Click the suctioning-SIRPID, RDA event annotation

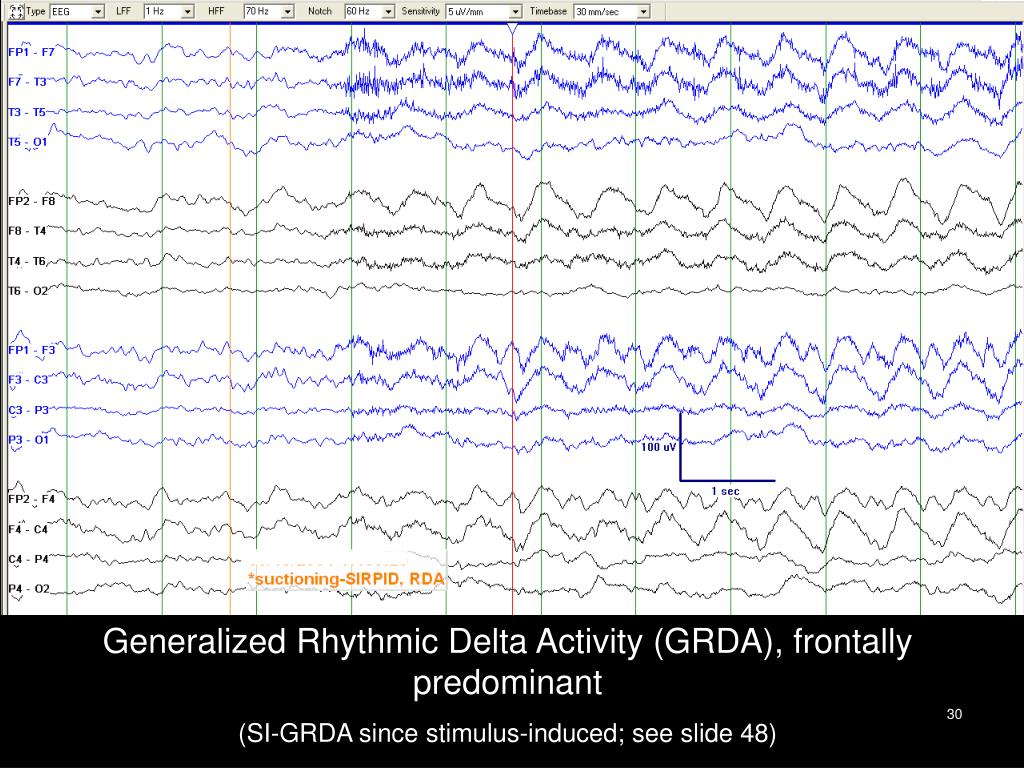click(347, 577)
